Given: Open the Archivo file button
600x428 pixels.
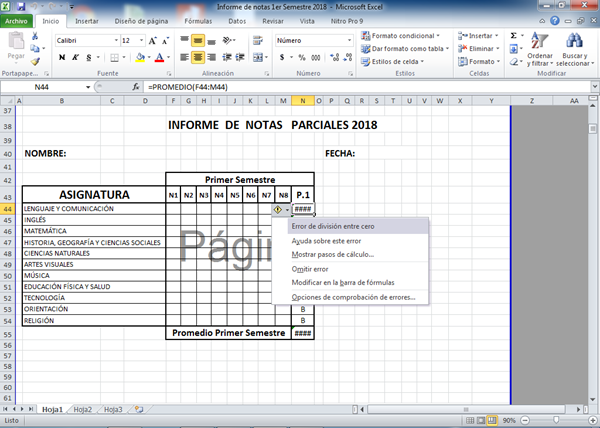Looking at the screenshot, I should tap(19, 19).
